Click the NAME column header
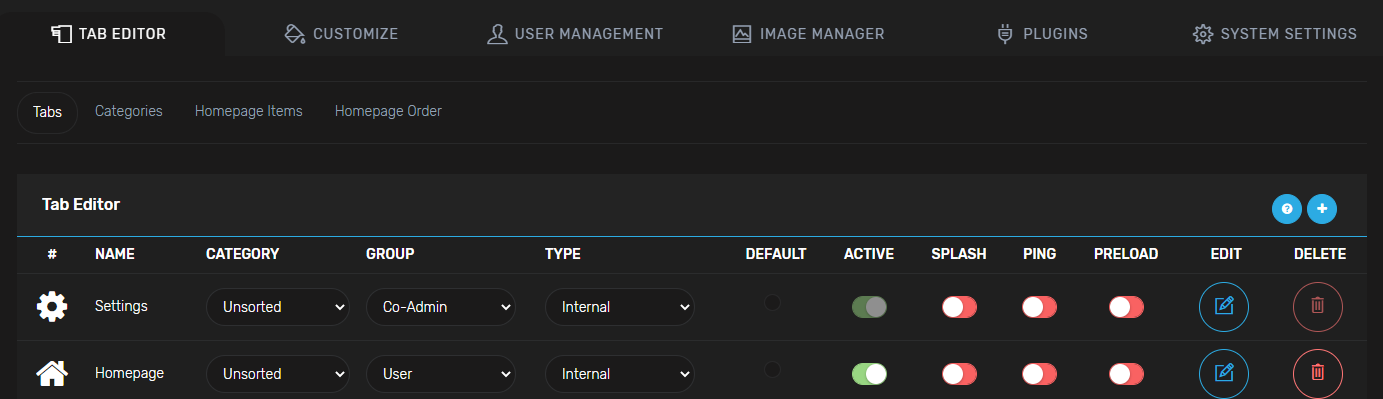Image resolution: width=1383 pixels, height=399 pixels. tap(115, 254)
